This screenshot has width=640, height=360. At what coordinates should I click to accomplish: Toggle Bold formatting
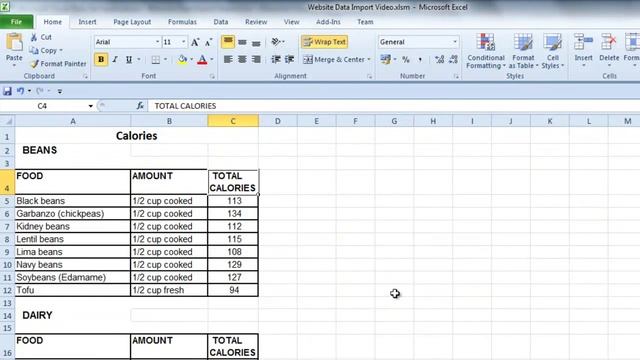click(x=101, y=60)
